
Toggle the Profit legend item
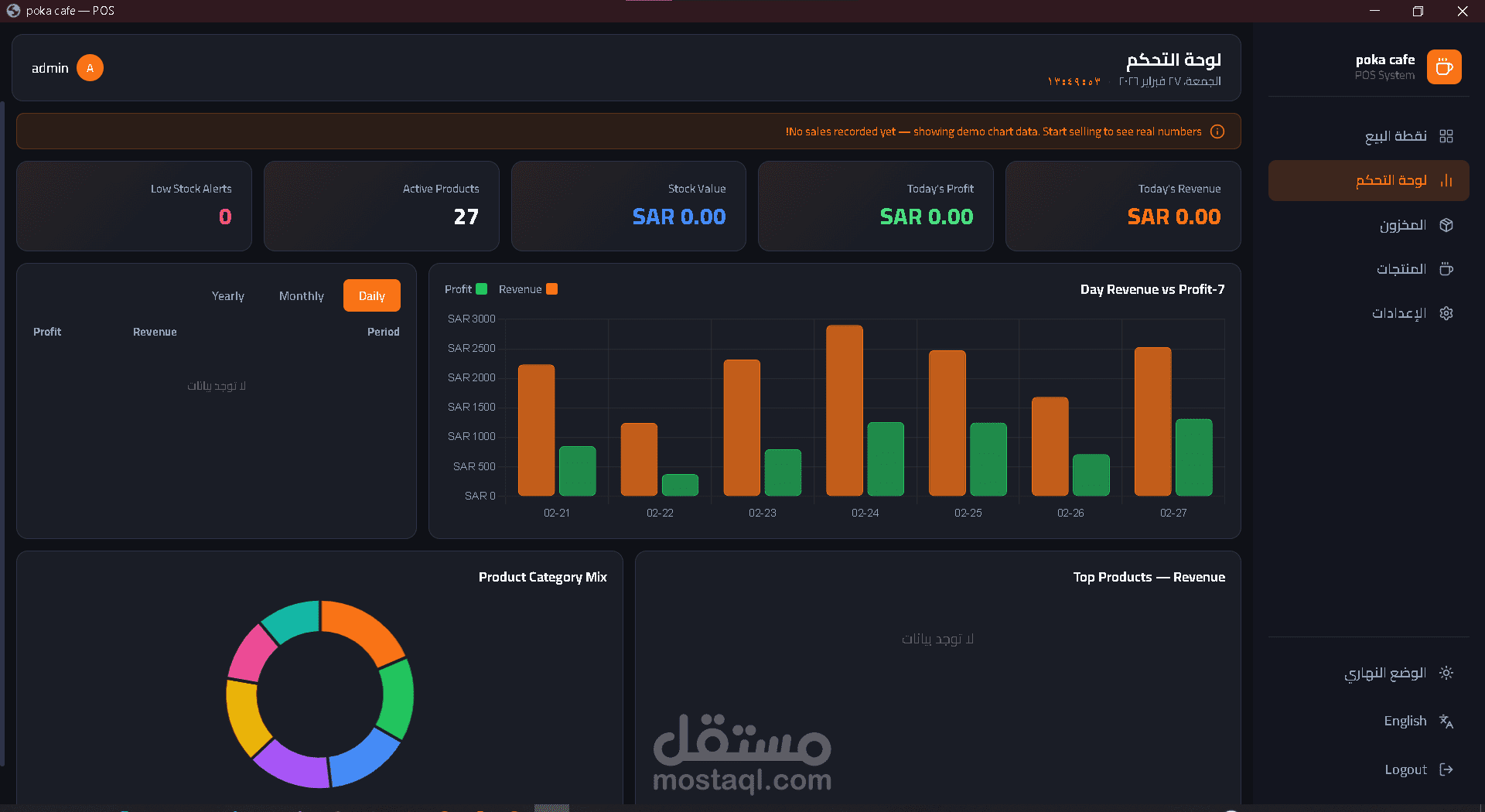tap(466, 289)
